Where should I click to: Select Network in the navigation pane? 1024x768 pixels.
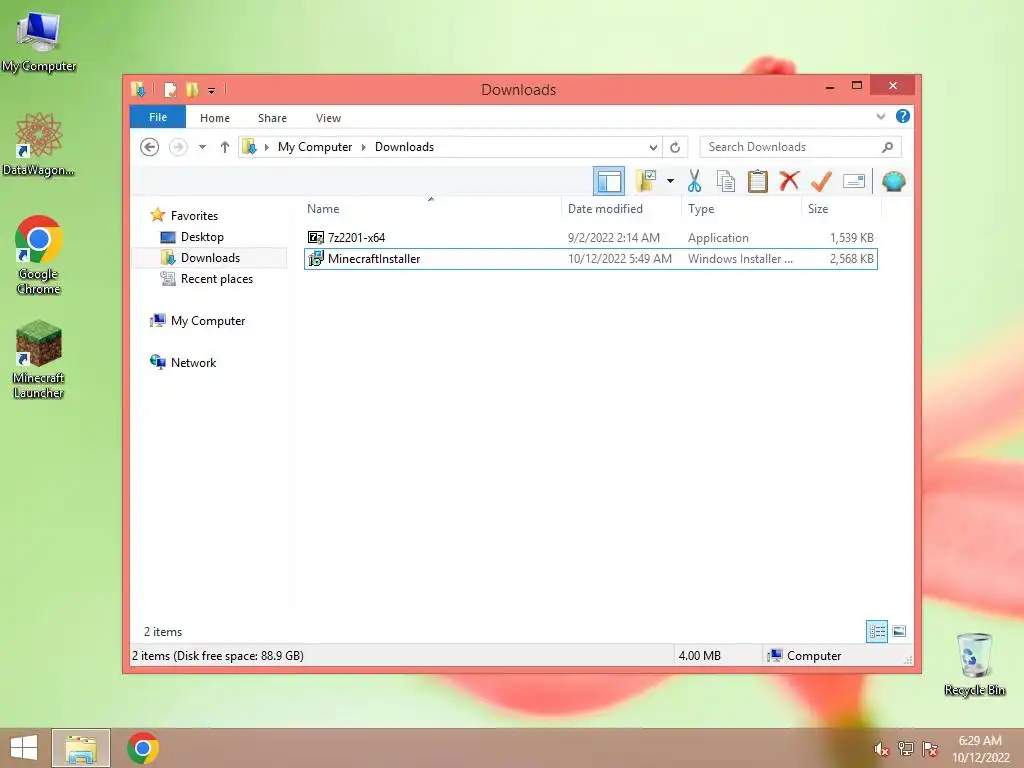point(193,362)
